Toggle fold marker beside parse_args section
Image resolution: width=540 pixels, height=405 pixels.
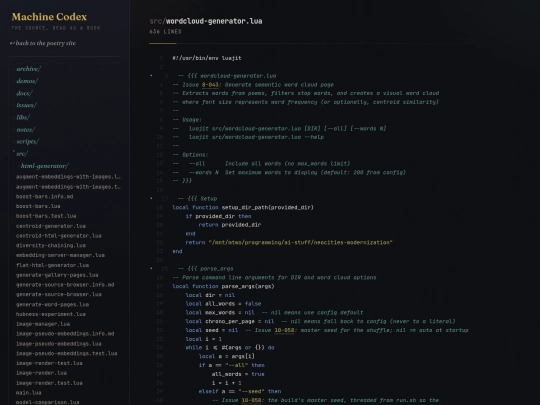pyautogui.click(x=151, y=268)
